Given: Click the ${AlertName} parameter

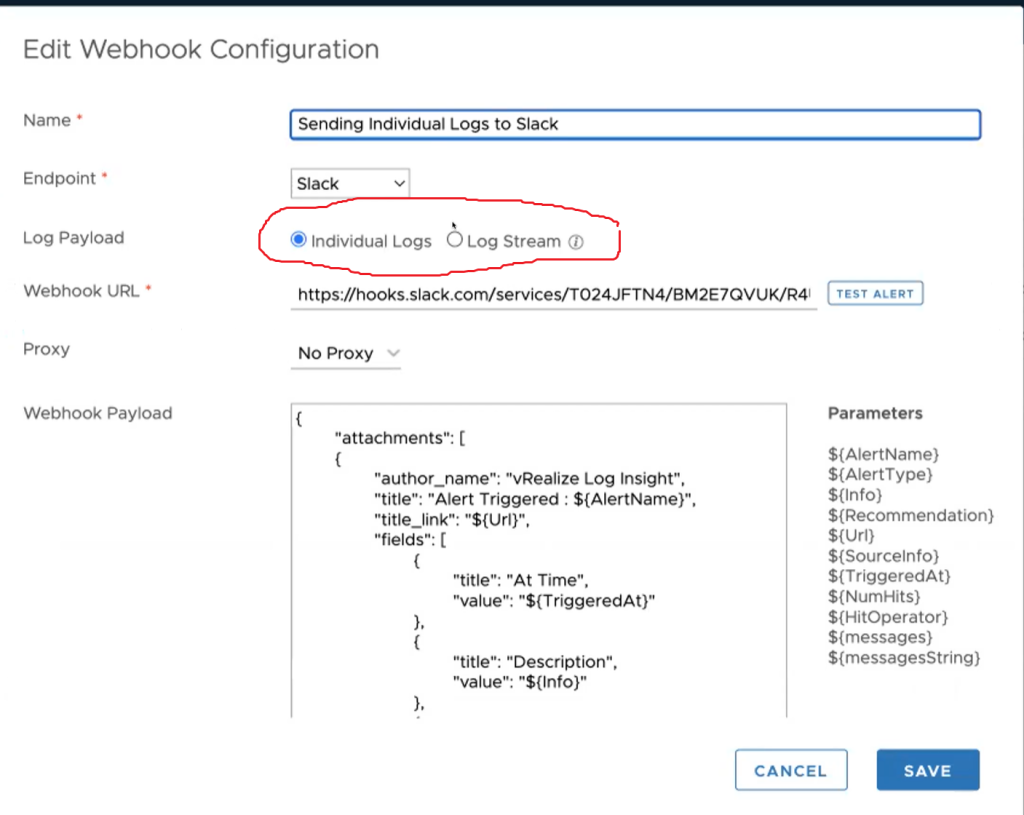Looking at the screenshot, I should tap(884, 454).
